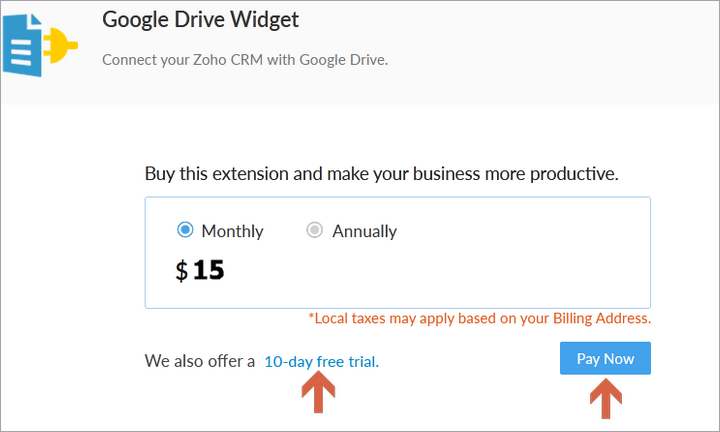720x432 pixels.
Task: Click the Billing Address words in the notice
Action: pyautogui.click(x=602, y=318)
